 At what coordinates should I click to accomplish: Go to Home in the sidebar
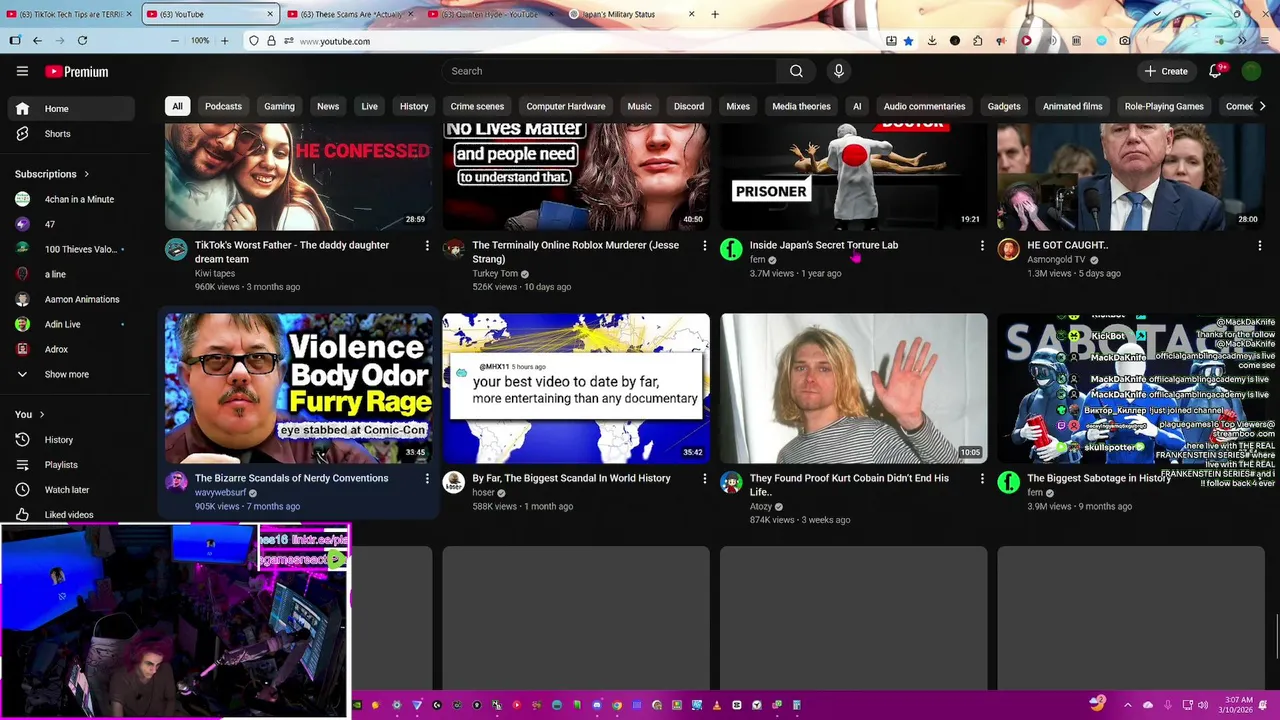coord(70,109)
